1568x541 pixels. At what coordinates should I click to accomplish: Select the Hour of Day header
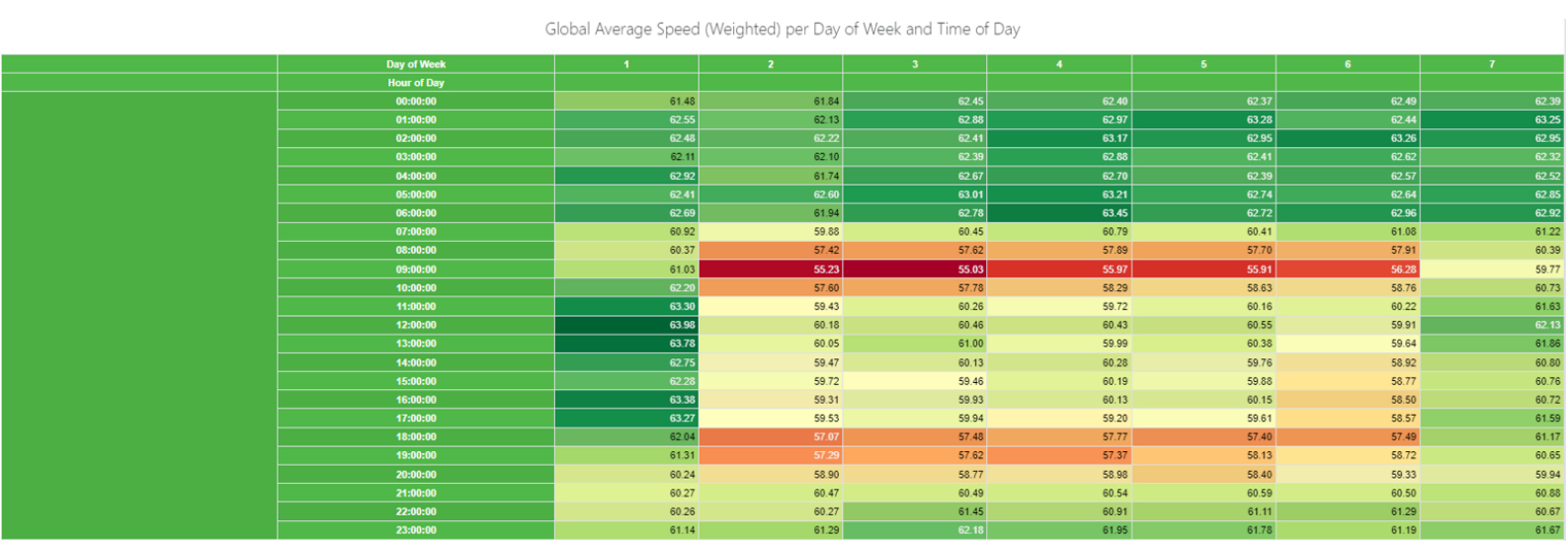click(x=416, y=83)
